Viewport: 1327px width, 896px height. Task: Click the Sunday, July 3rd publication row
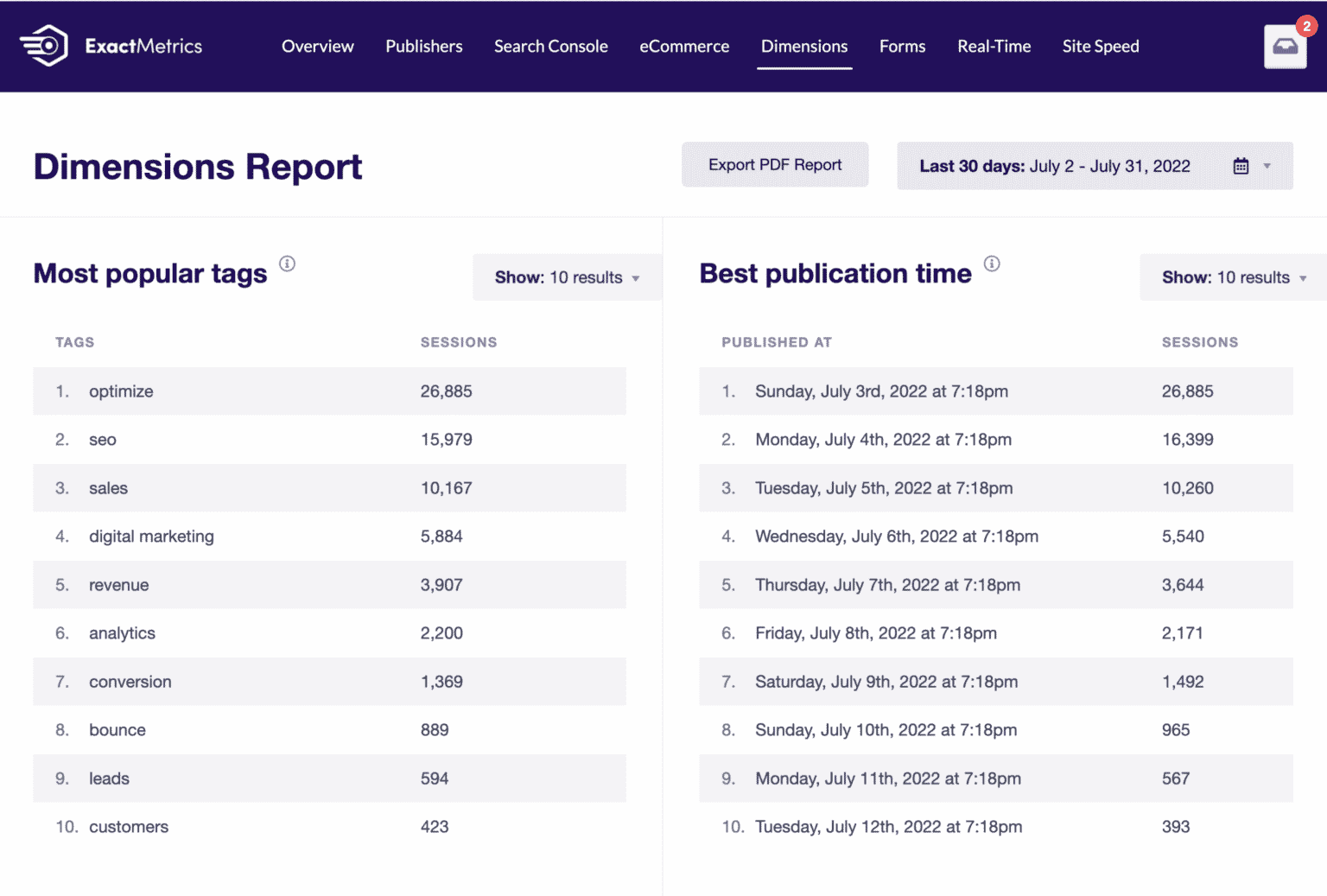(881, 391)
